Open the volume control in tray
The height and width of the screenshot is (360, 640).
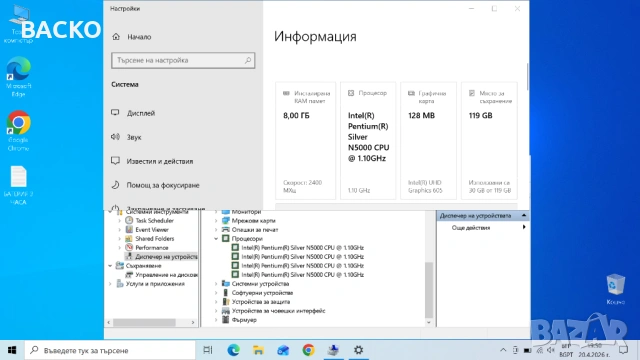551,350
